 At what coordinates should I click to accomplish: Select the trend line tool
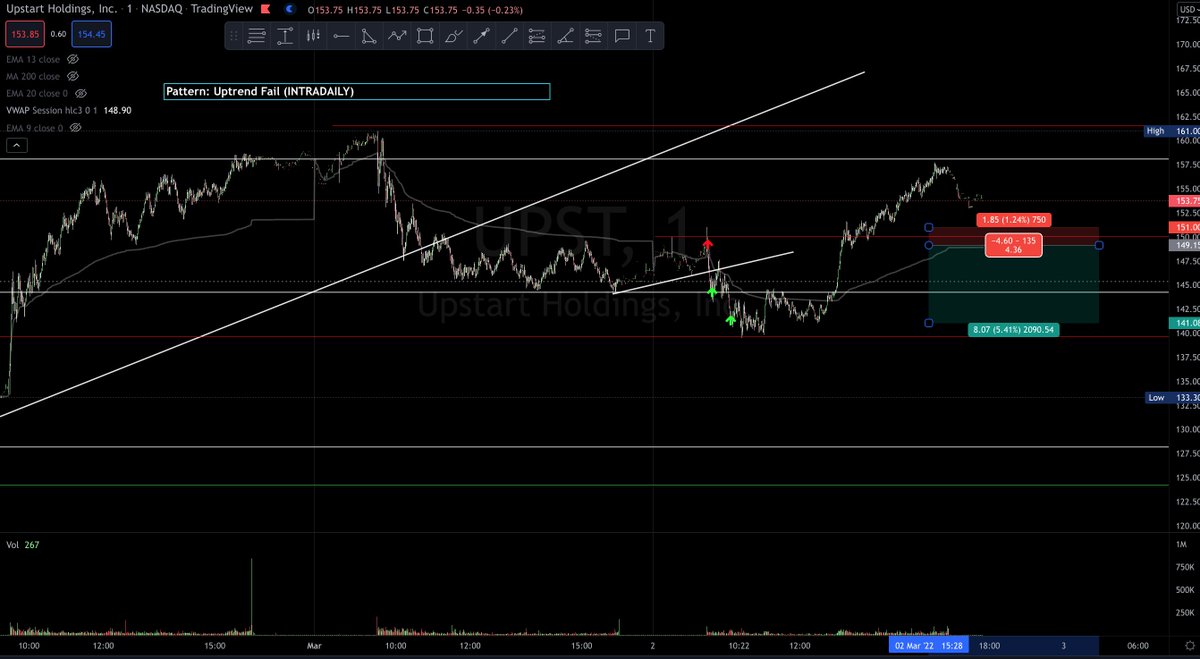[509, 36]
